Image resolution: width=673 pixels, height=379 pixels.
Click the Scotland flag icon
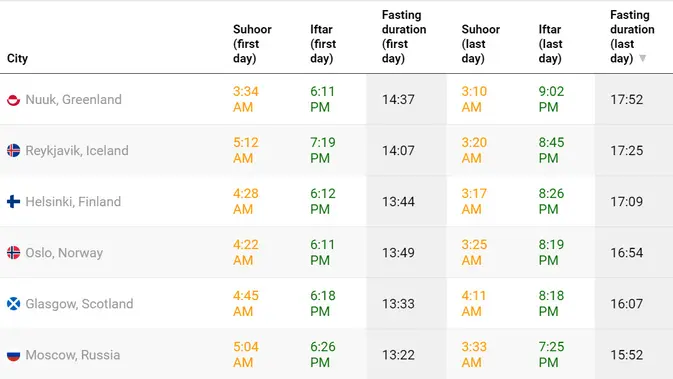[13, 304]
